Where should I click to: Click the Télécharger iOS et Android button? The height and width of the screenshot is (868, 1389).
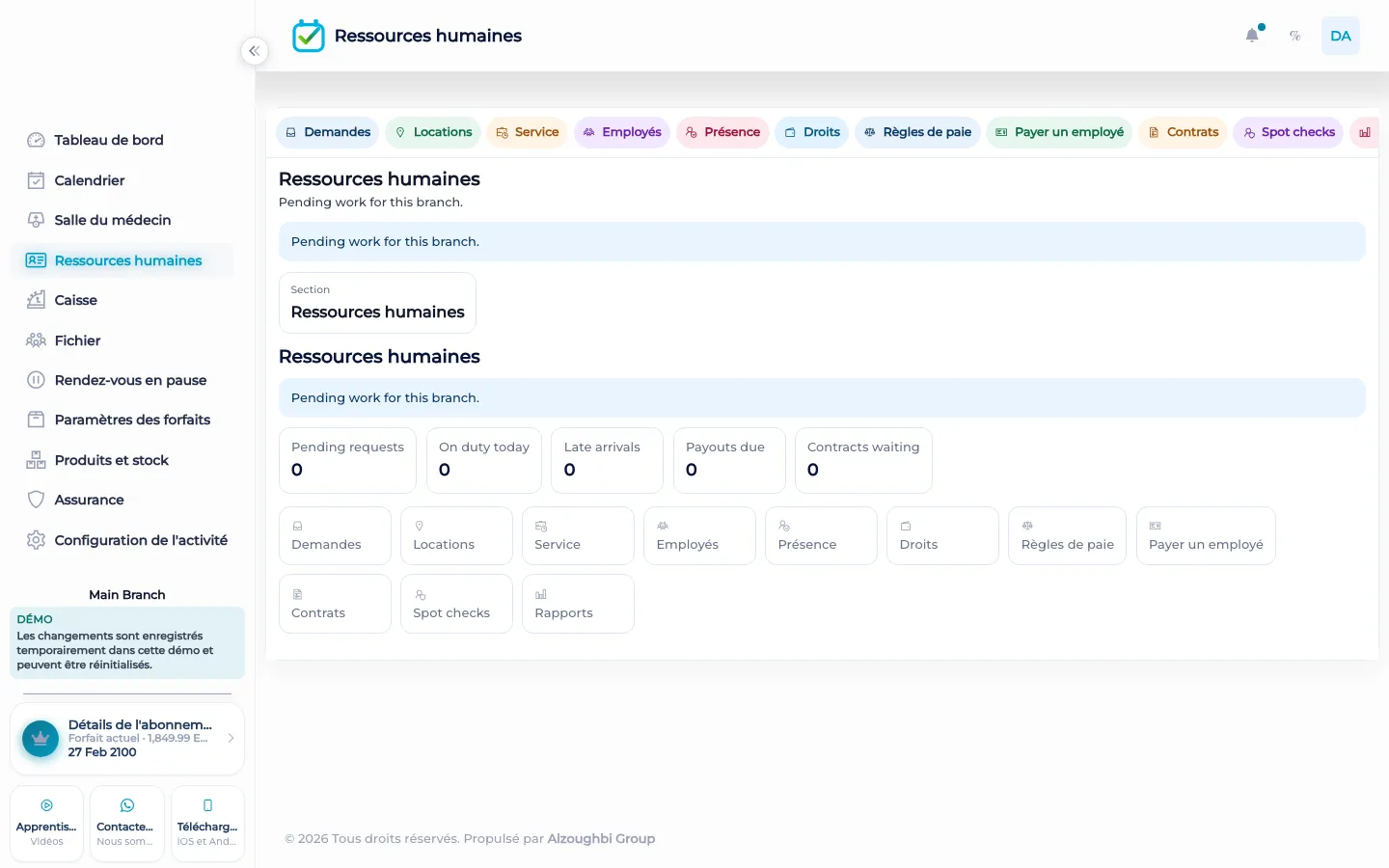(x=207, y=824)
